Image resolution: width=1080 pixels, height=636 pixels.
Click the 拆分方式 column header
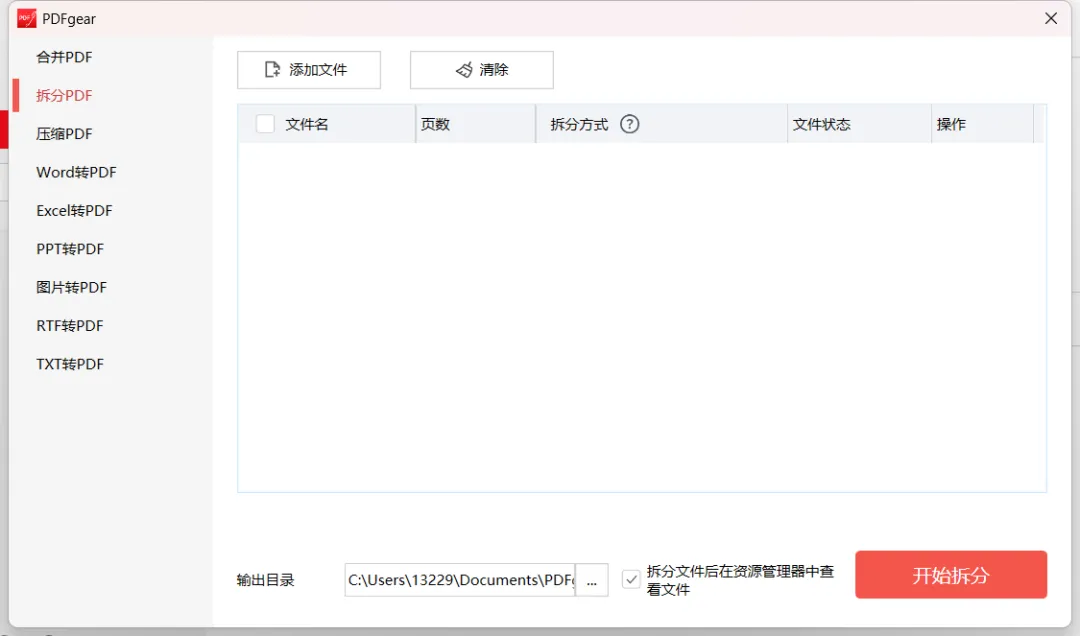click(579, 124)
